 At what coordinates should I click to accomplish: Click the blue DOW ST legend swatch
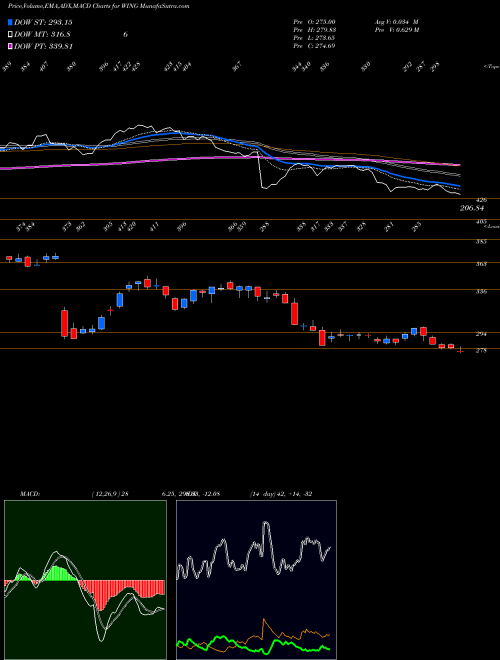coord(10,22)
